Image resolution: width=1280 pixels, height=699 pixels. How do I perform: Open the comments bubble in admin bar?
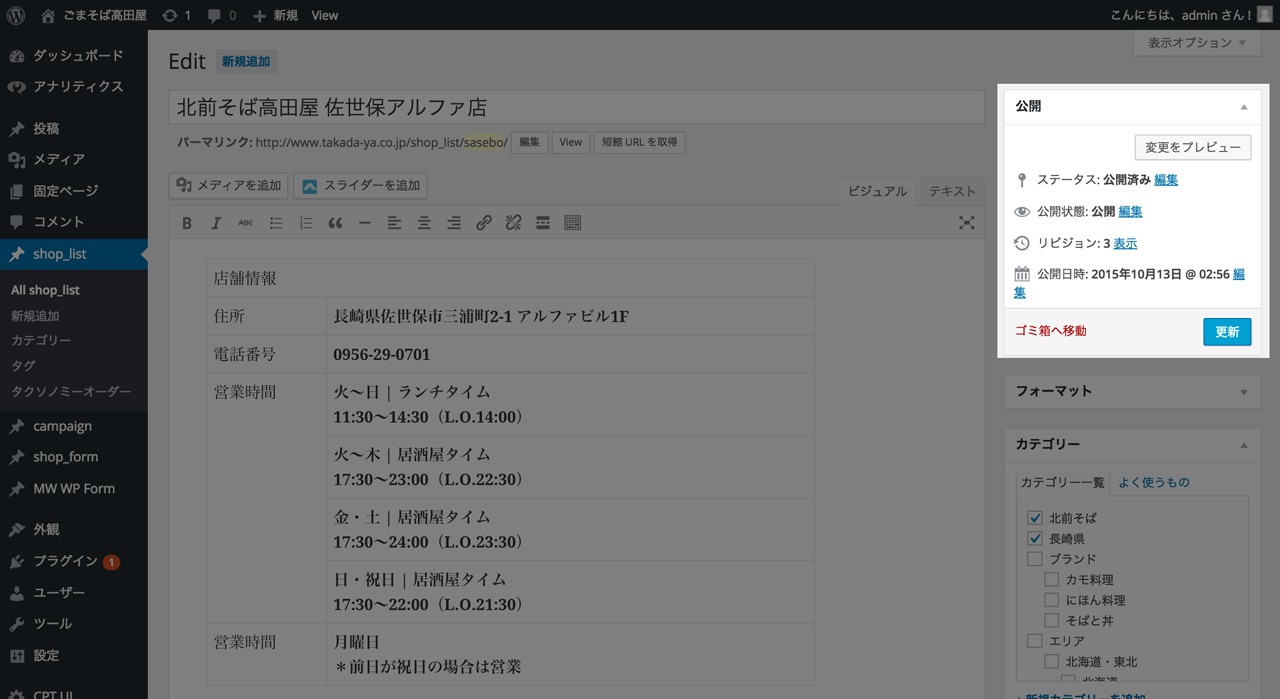pyautogui.click(x=222, y=15)
